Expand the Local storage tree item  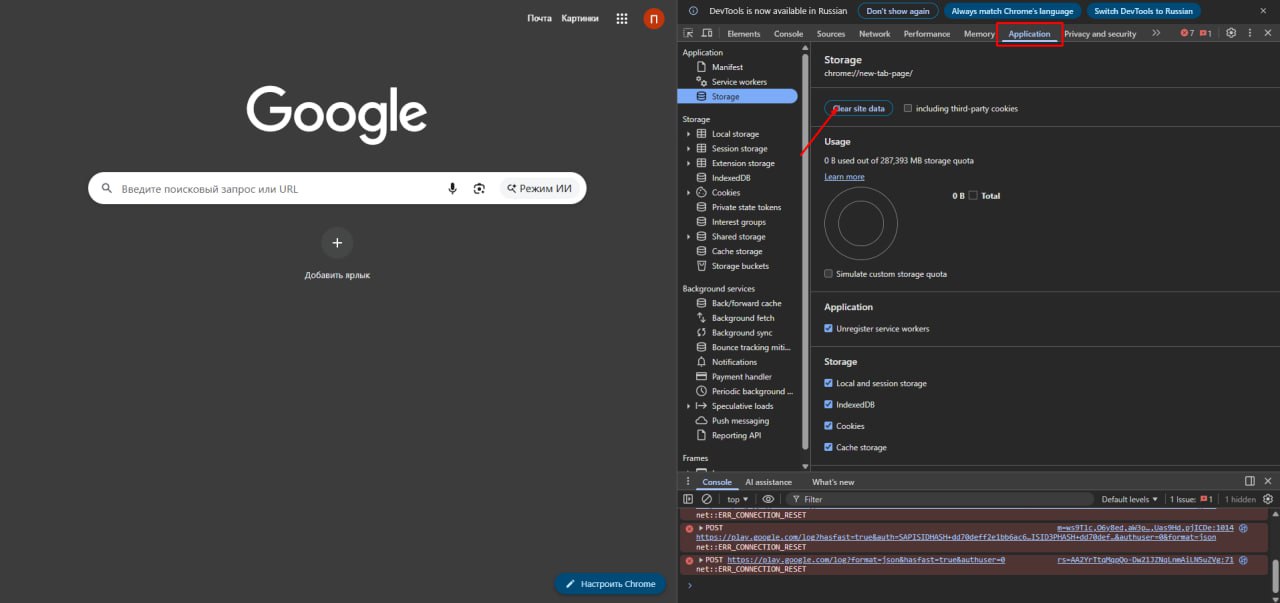(x=689, y=134)
